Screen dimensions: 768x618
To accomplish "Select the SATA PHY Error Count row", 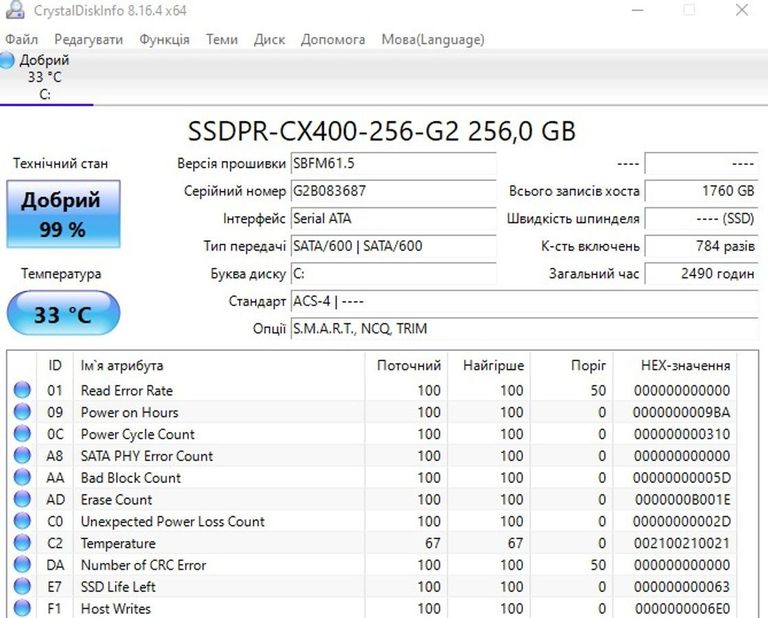I will (374, 456).
